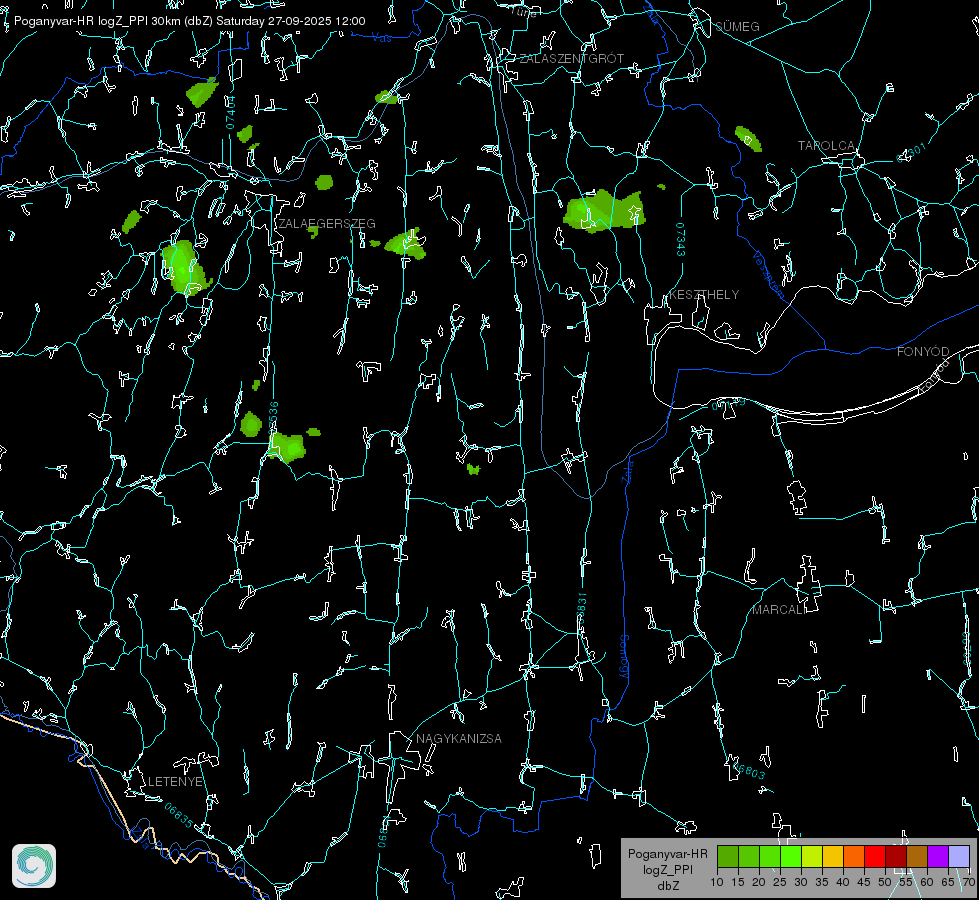
Task: Click the Poganyvar-HR legend label
Action: tap(667, 854)
